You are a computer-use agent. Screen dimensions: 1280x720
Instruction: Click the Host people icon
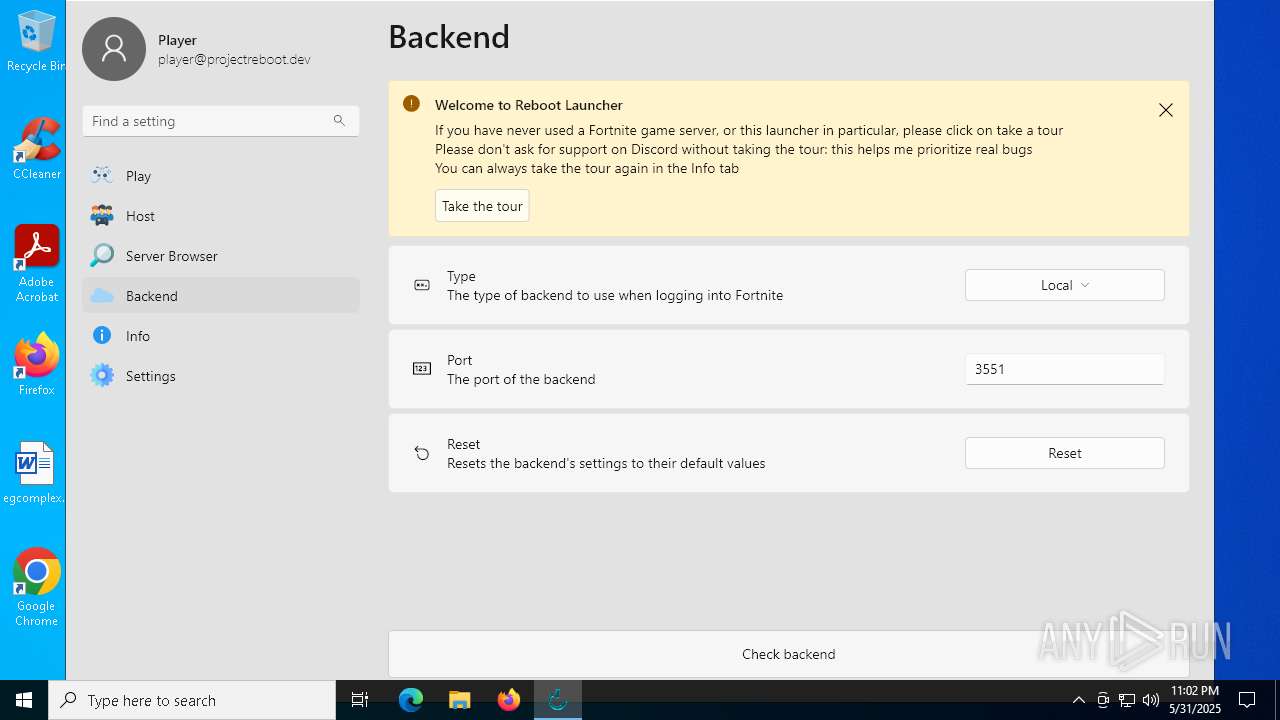(x=102, y=215)
